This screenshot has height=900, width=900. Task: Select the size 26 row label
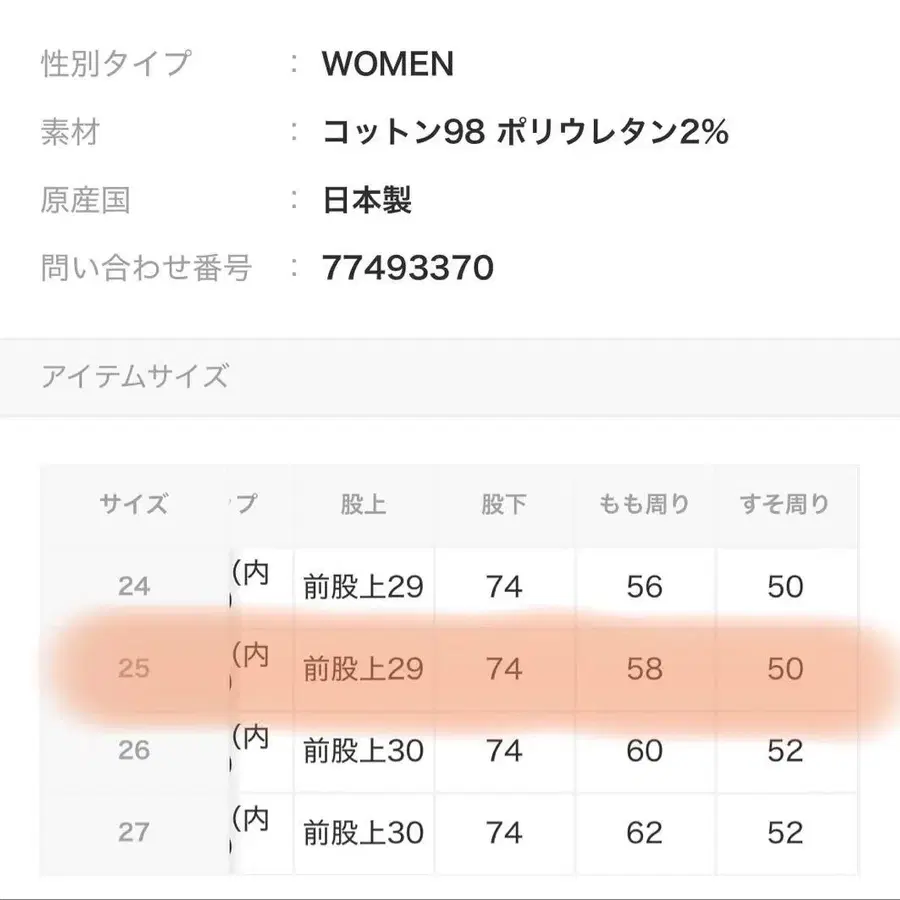[134, 750]
